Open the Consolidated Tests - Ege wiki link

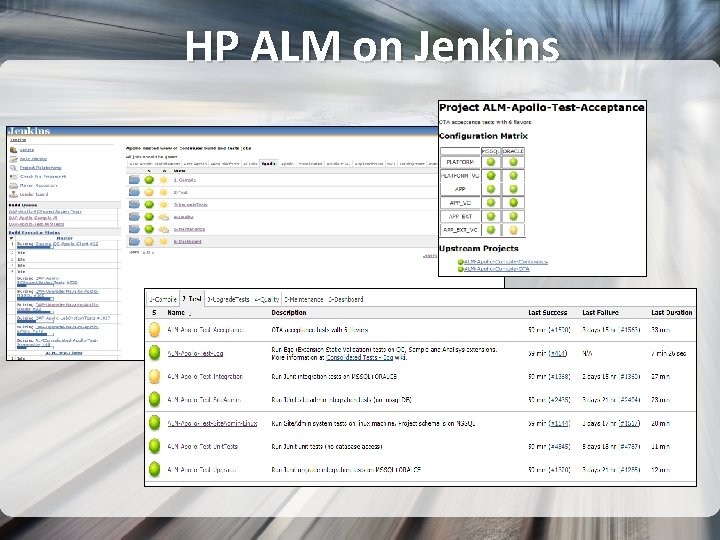[360, 357]
